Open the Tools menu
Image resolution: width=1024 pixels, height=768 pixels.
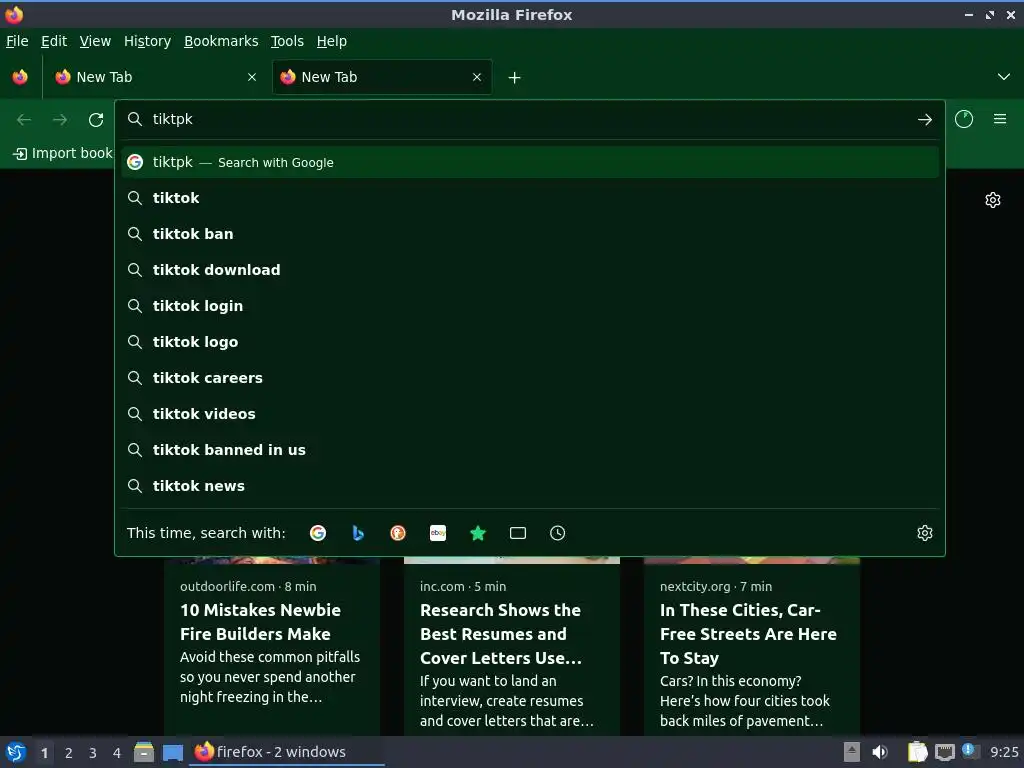pos(287,41)
